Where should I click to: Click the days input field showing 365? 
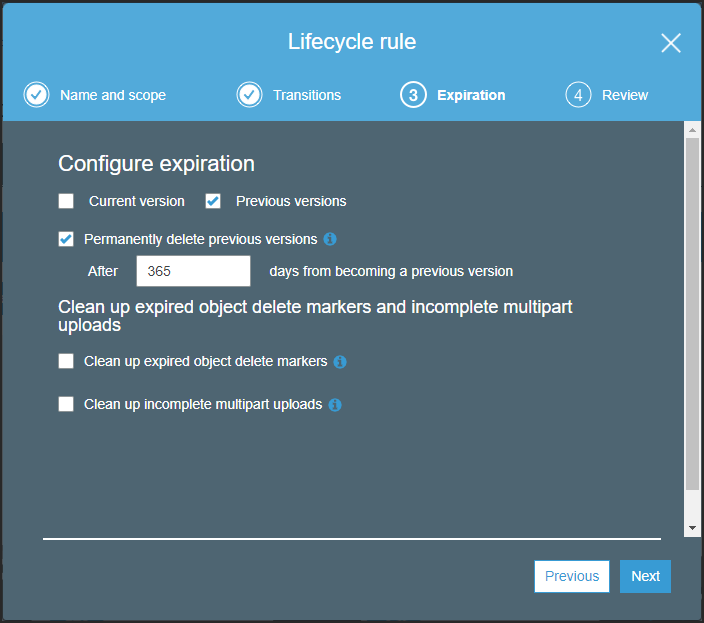(194, 271)
